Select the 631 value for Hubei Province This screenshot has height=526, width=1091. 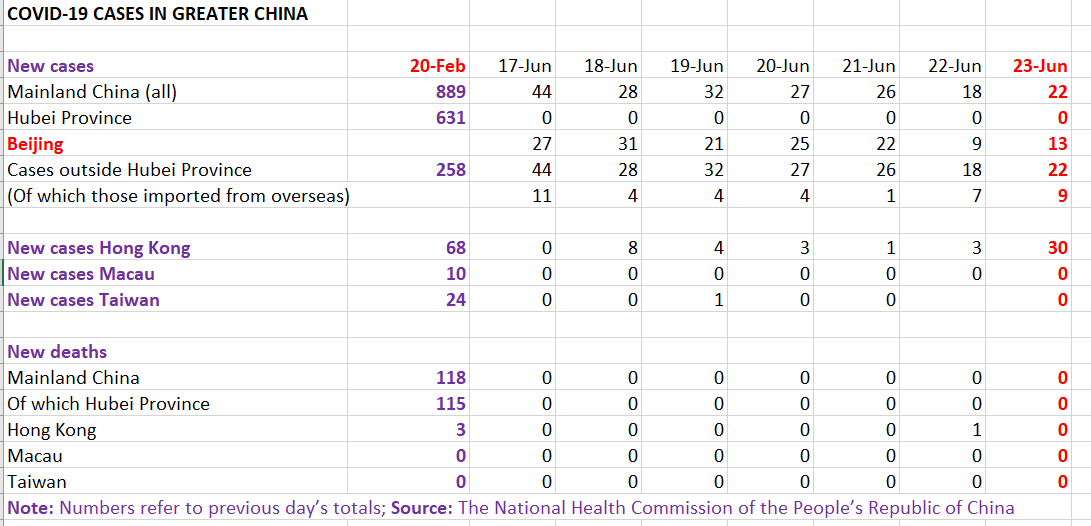(451, 118)
